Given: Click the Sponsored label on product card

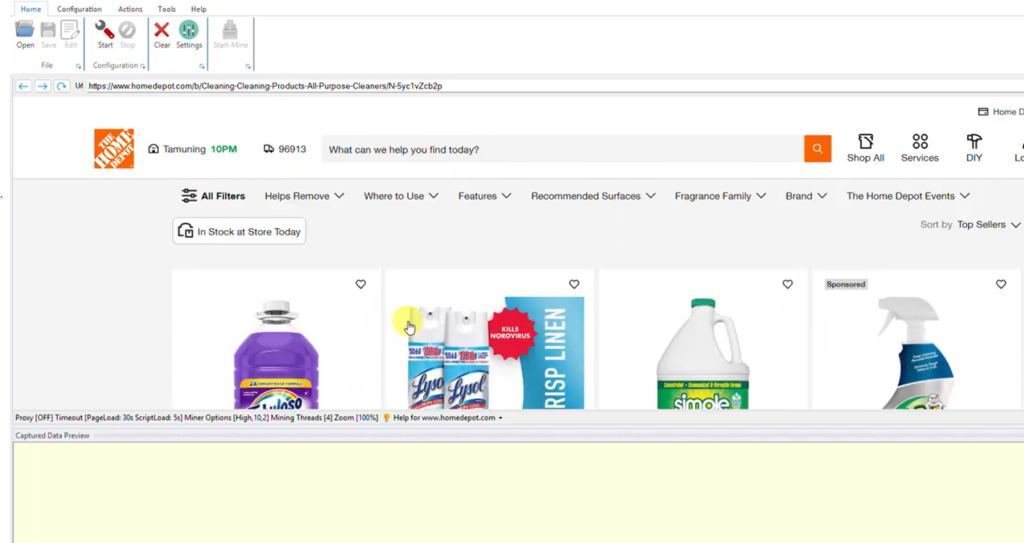Looking at the screenshot, I should click(x=846, y=284).
